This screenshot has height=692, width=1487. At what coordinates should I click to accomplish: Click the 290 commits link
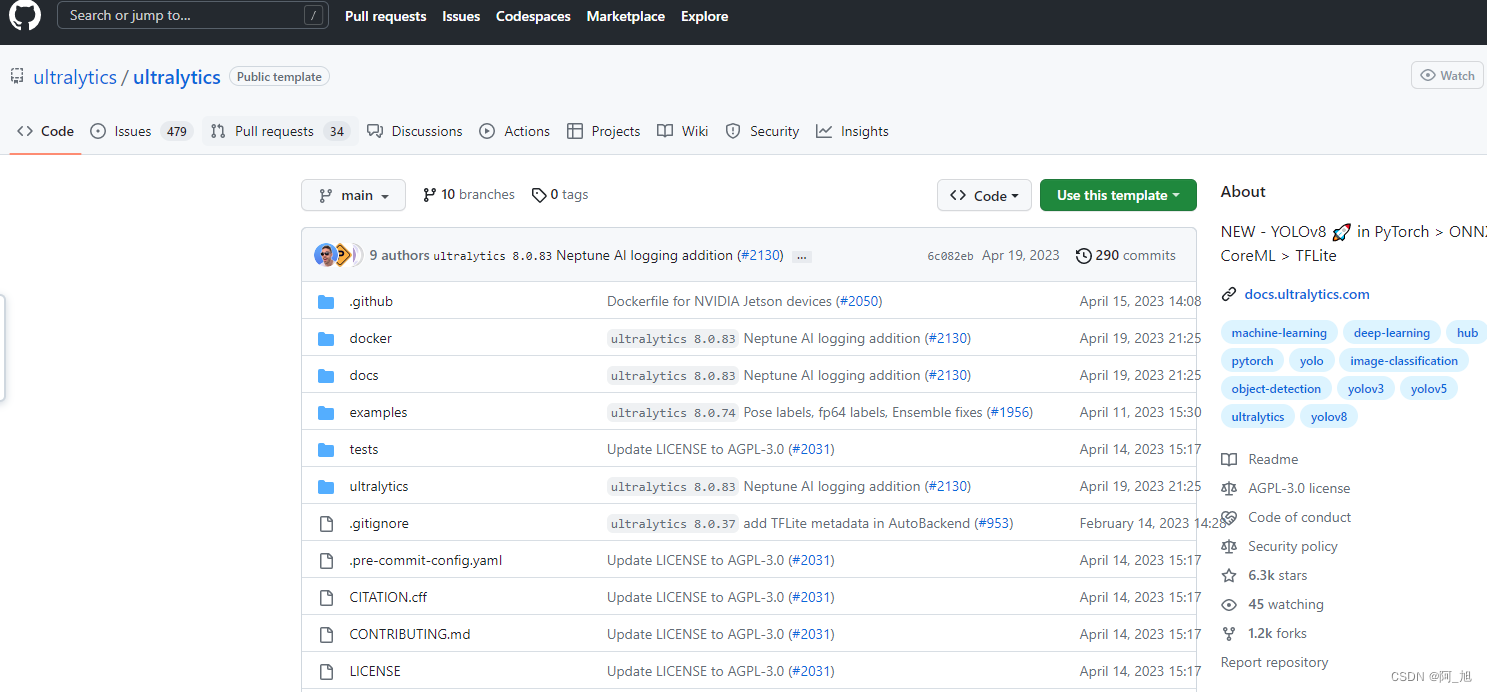click(1125, 255)
